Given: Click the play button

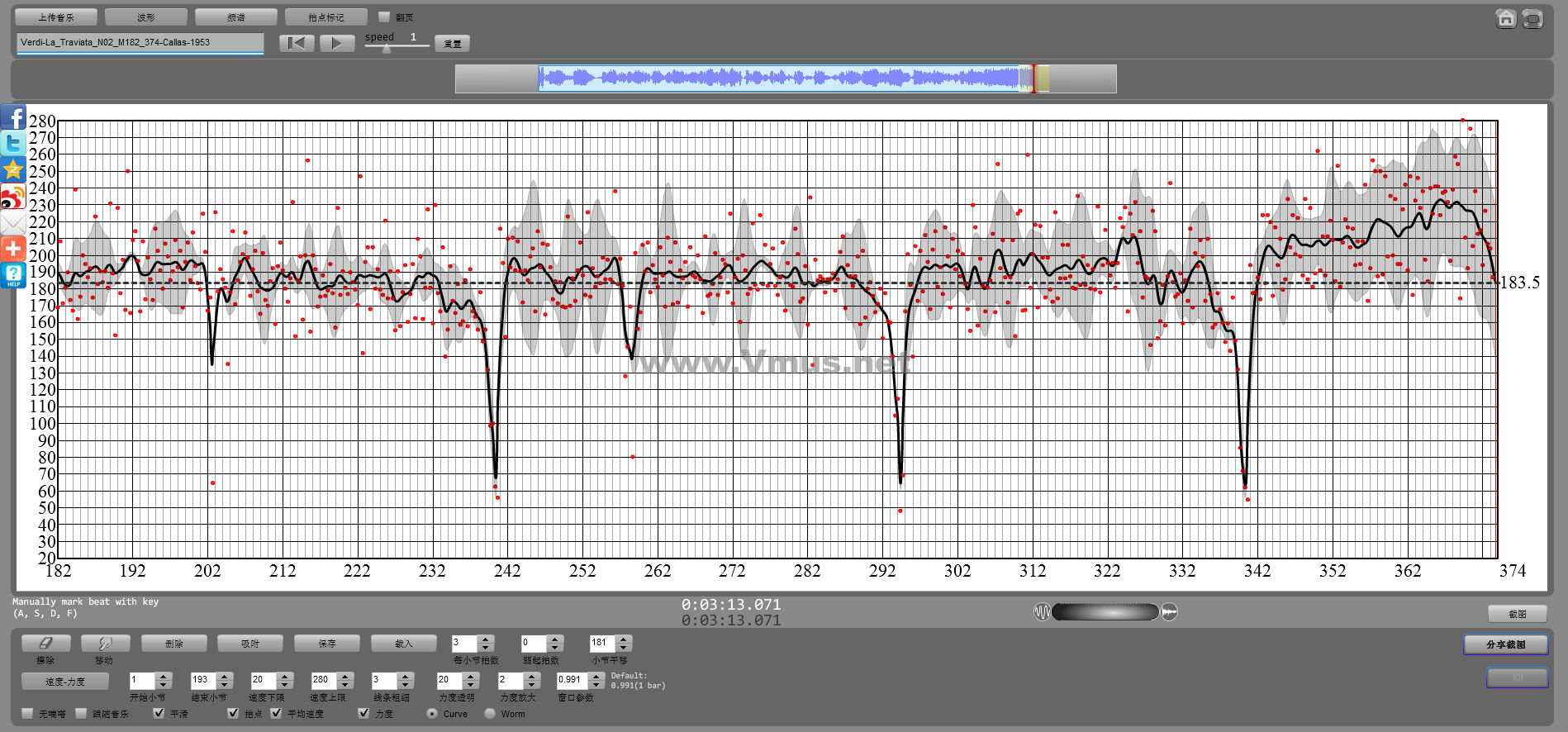Looking at the screenshot, I should (336, 43).
